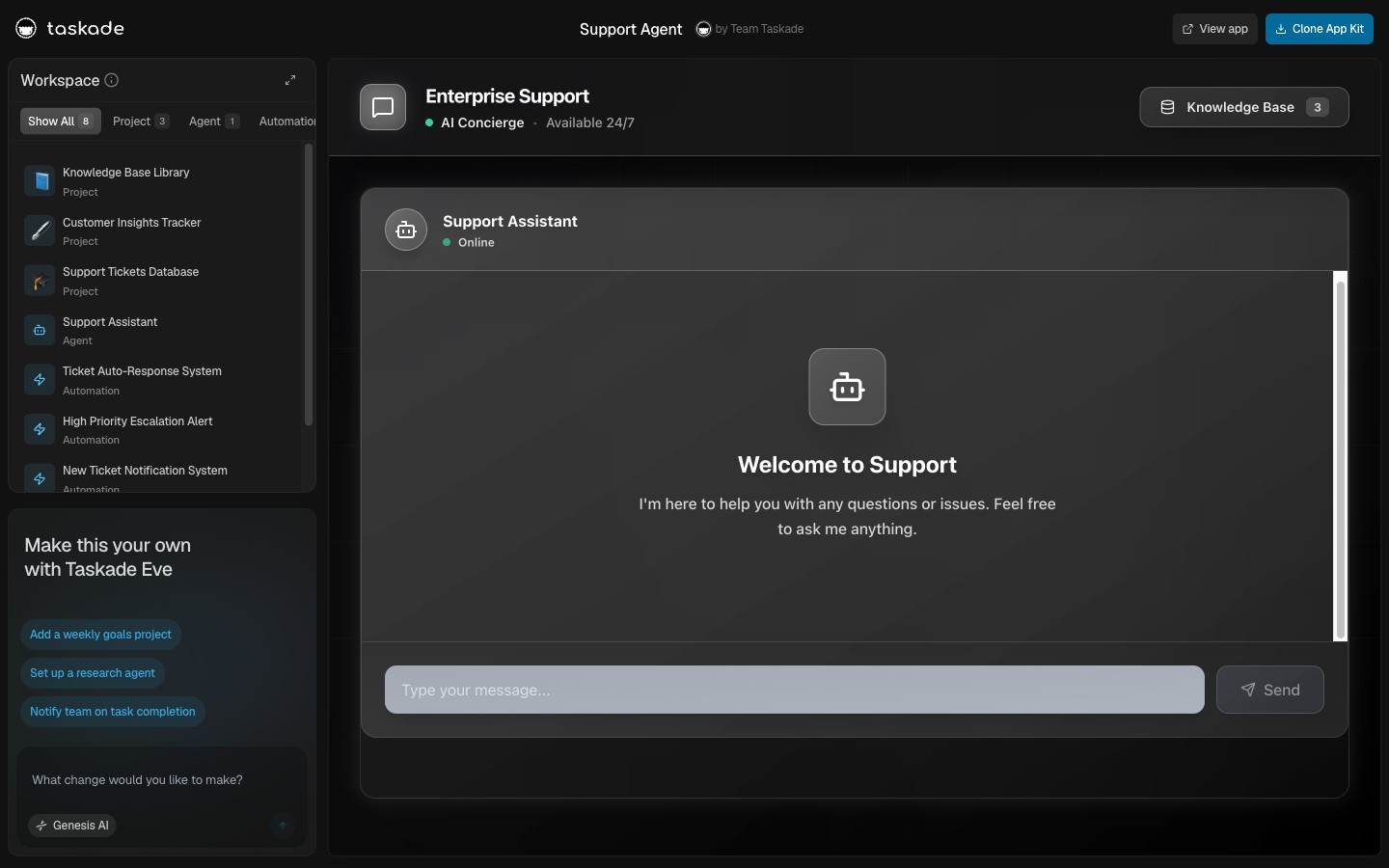The width and height of the screenshot is (1389, 868).
Task: Click the Ticket Auto-Response System bolt icon
Action: (x=40, y=380)
